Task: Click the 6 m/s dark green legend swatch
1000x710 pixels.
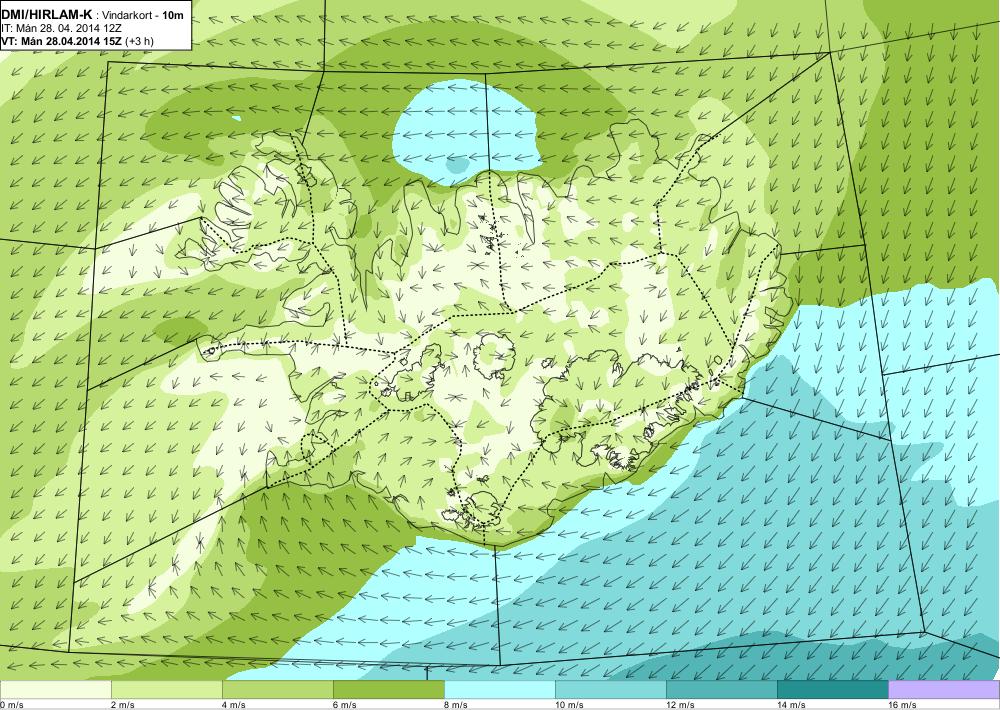Action: (388, 690)
